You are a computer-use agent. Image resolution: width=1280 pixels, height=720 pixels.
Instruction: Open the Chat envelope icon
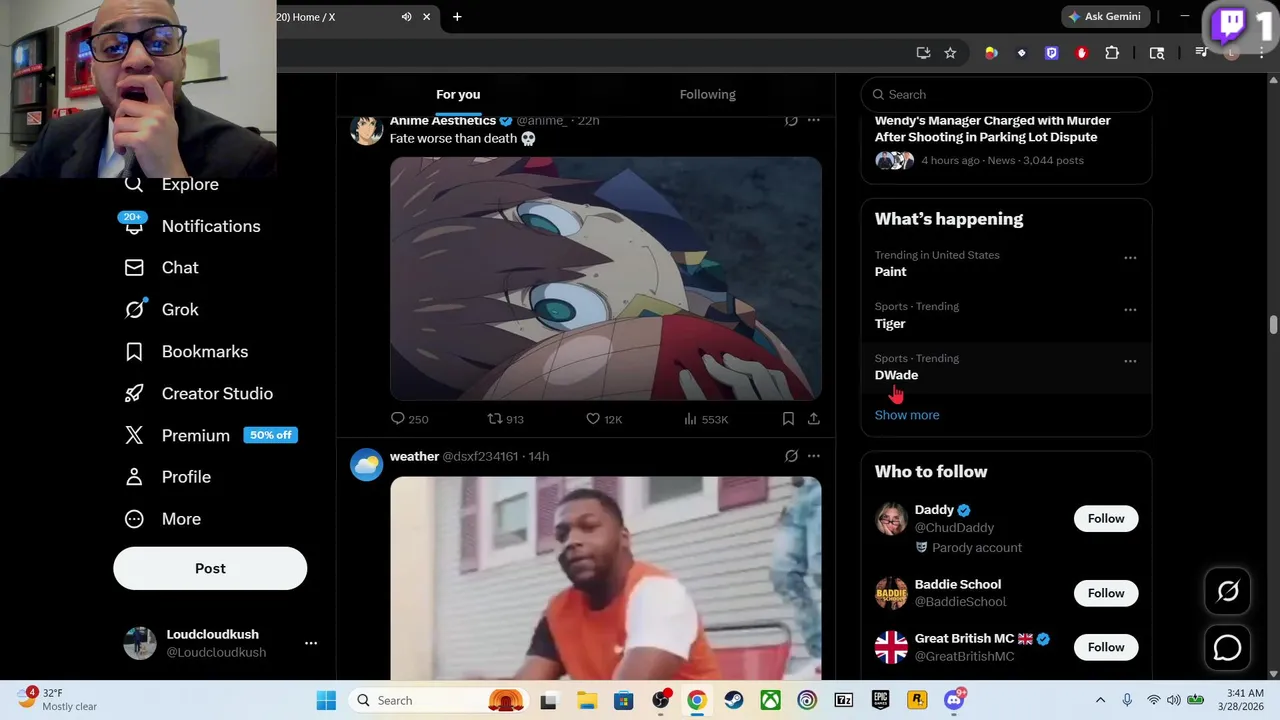coord(134,268)
